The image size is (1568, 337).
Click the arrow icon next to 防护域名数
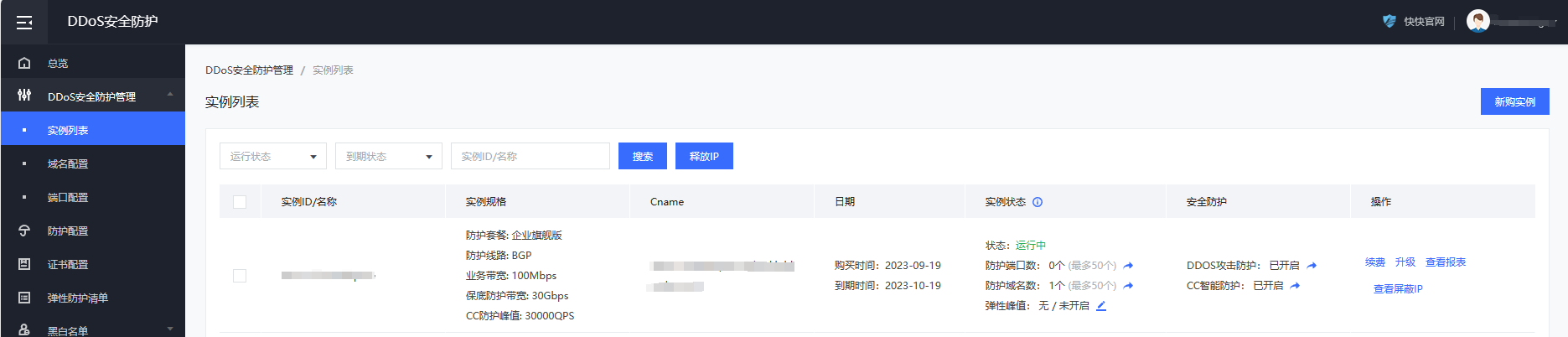1128,286
